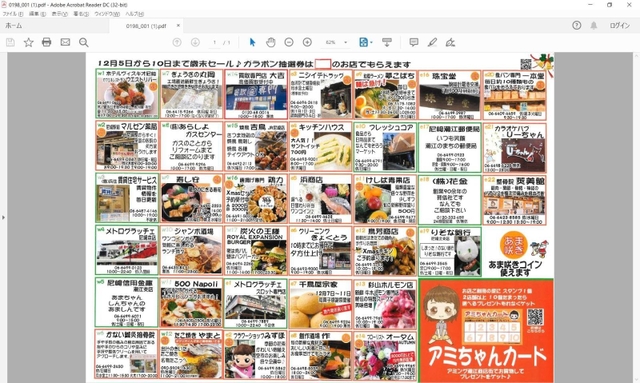Screen dimensions: 640x383
Task: Print the document with printer icon
Action: (x=47, y=42)
